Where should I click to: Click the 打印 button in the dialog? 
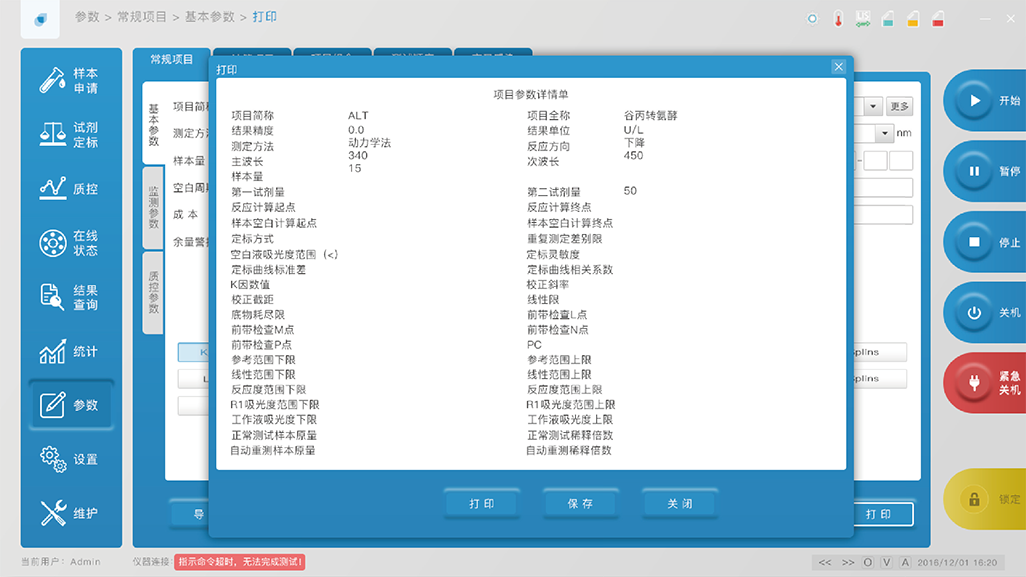point(482,504)
